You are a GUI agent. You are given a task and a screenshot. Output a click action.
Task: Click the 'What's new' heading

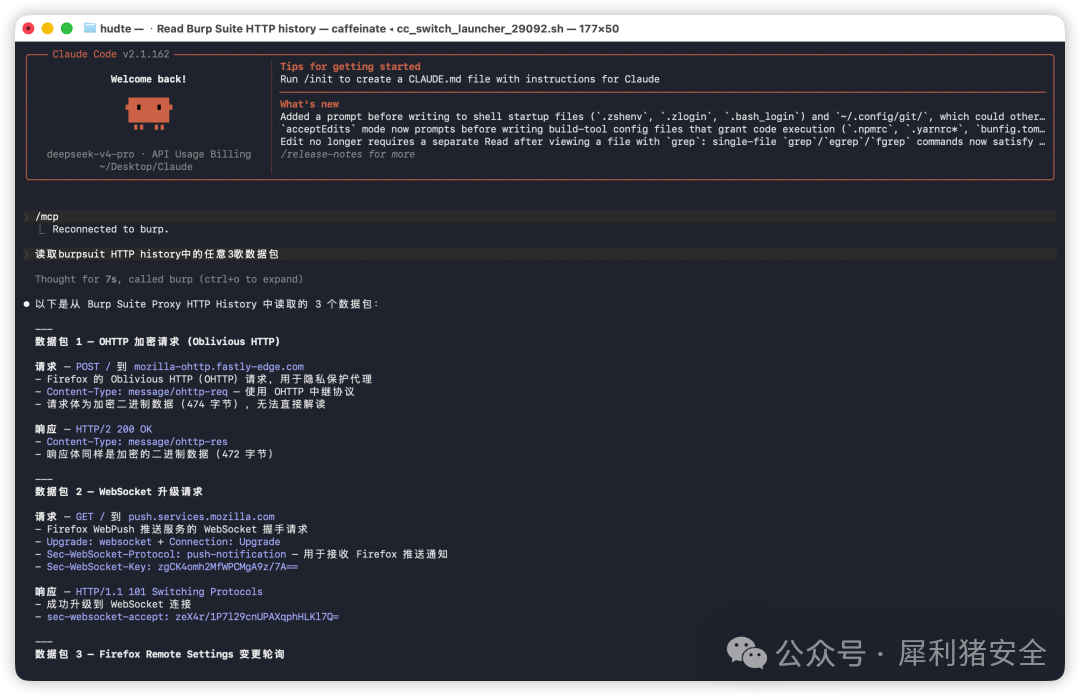tap(309, 104)
